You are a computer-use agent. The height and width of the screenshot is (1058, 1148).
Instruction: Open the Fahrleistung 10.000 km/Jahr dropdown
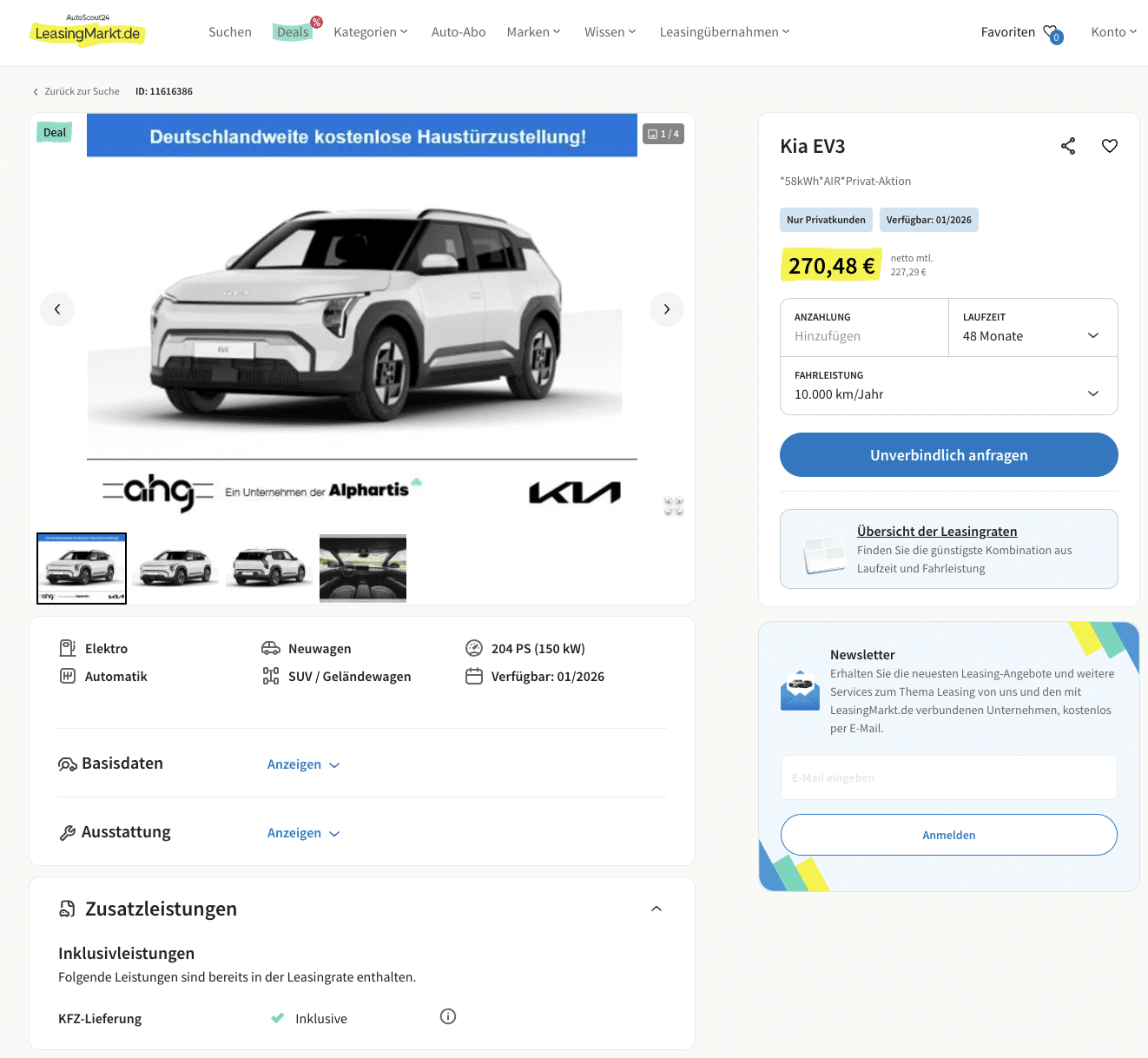pyautogui.click(x=948, y=386)
